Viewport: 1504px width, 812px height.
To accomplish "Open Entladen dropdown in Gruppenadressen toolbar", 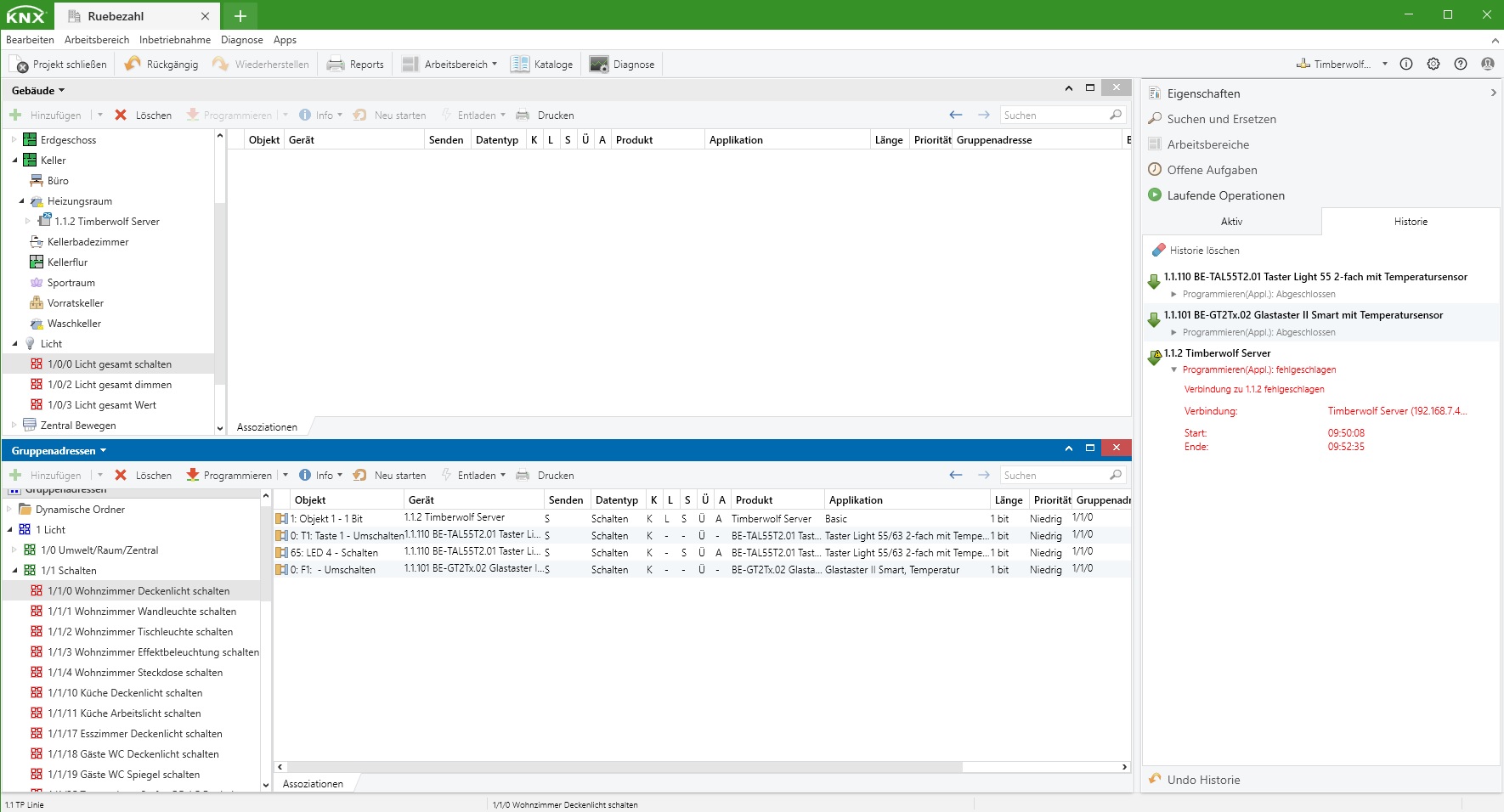I will point(503,475).
